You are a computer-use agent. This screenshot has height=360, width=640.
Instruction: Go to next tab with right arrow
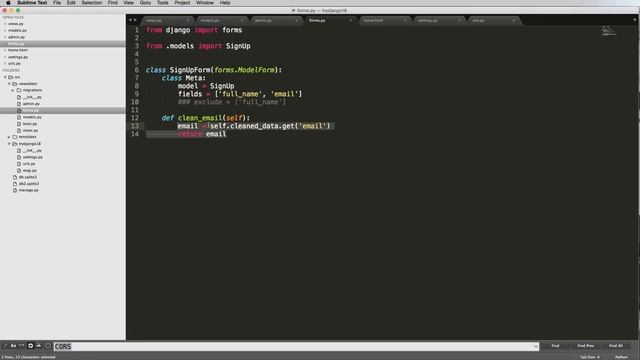[x=135, y=20]
